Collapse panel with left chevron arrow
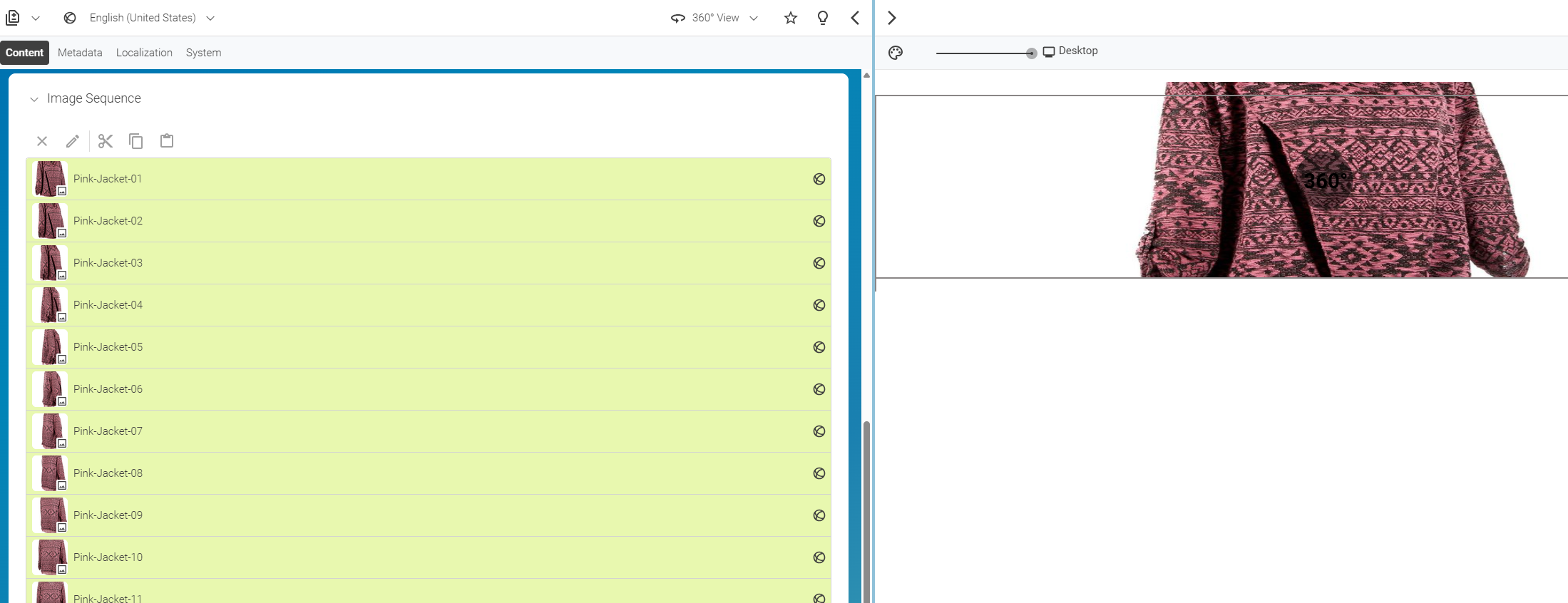This screenshot has height=603, width=1568. click(x=855, y=18)
